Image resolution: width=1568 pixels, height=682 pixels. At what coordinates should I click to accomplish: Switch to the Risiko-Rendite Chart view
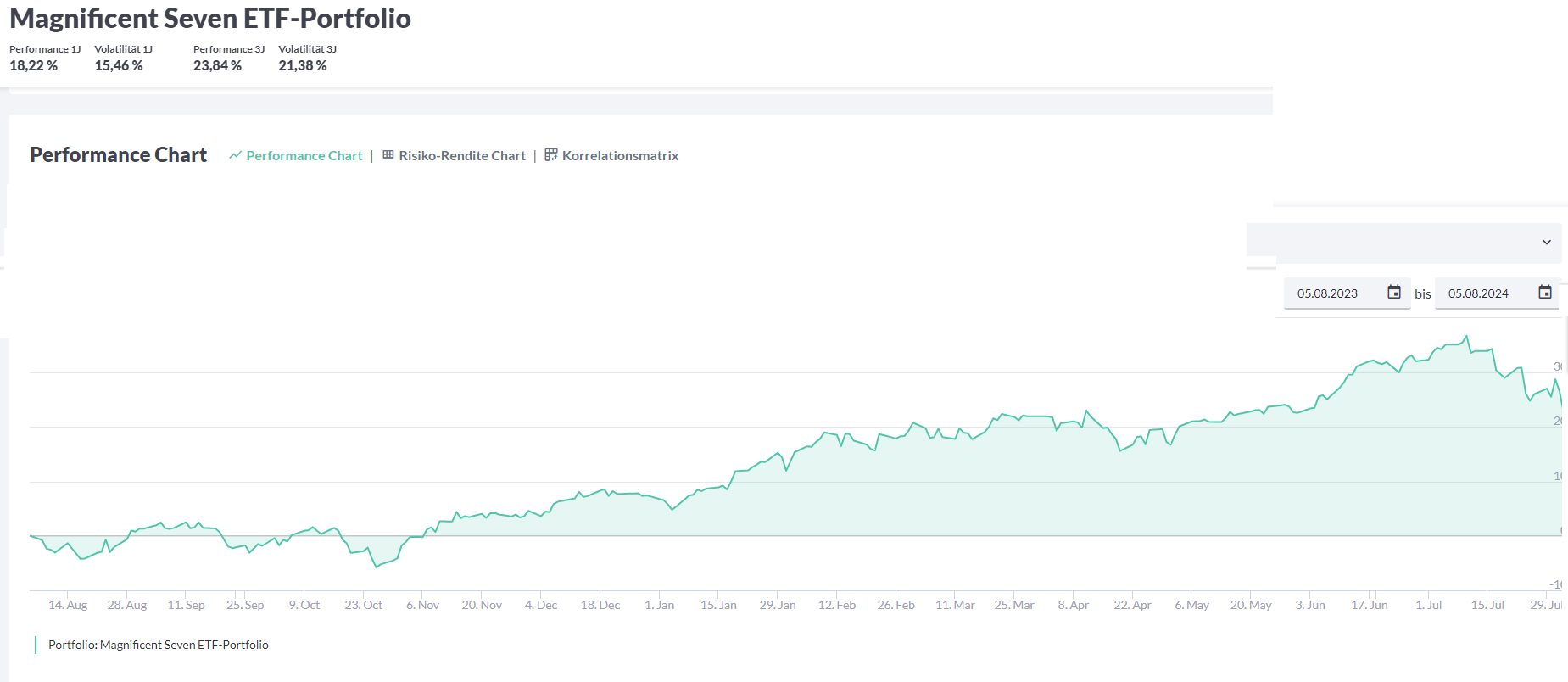461,156
